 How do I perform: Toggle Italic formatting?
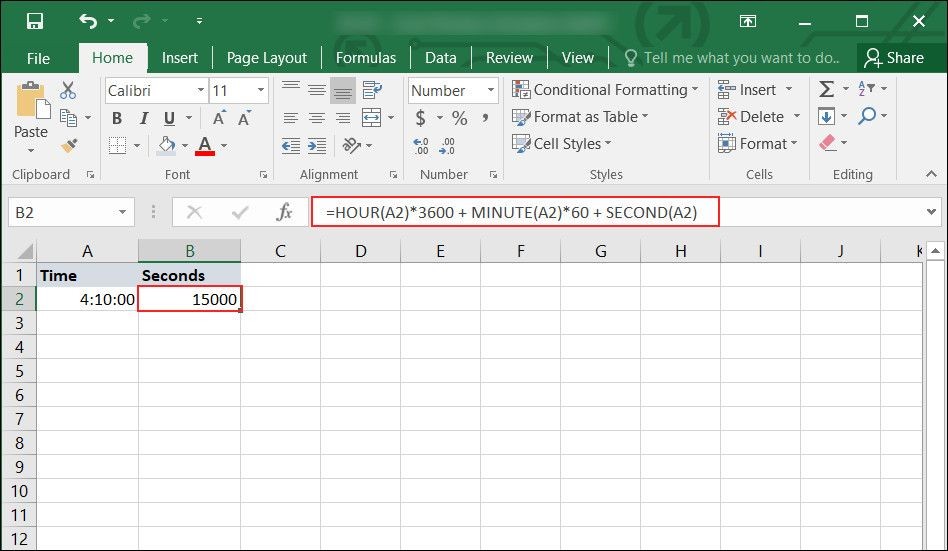tap(144, 118)
